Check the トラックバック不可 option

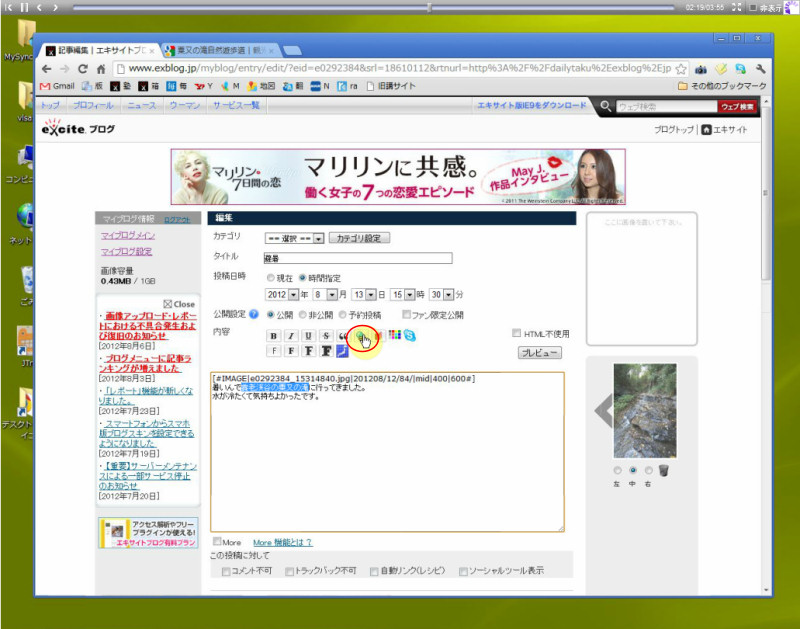[289, 571]
